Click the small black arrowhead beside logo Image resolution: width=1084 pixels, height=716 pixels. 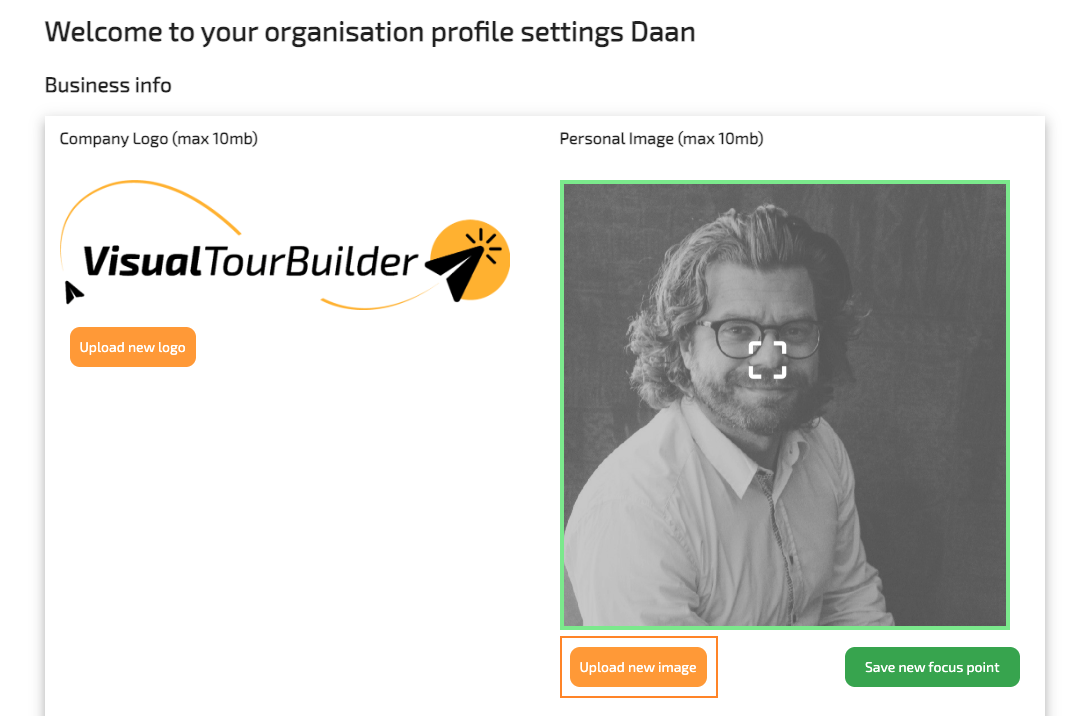pos(73,292)
